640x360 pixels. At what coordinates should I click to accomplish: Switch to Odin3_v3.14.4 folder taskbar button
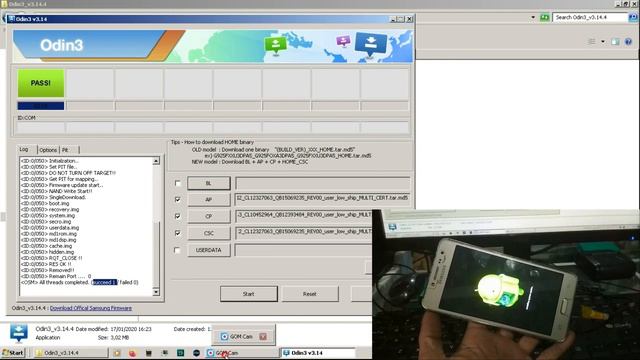tap(70, 353)
